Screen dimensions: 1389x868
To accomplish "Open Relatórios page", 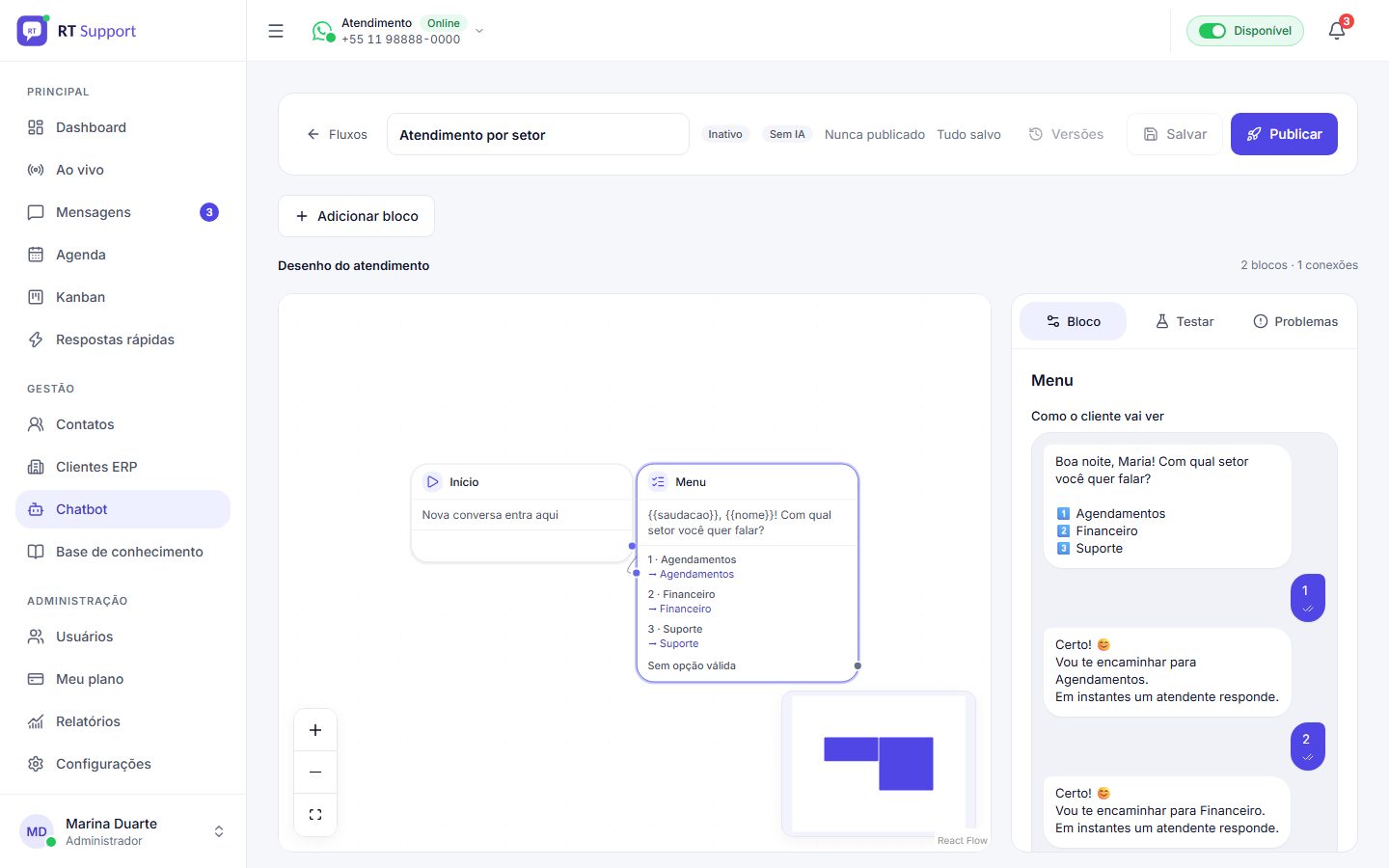I will [x=123, y=721].
